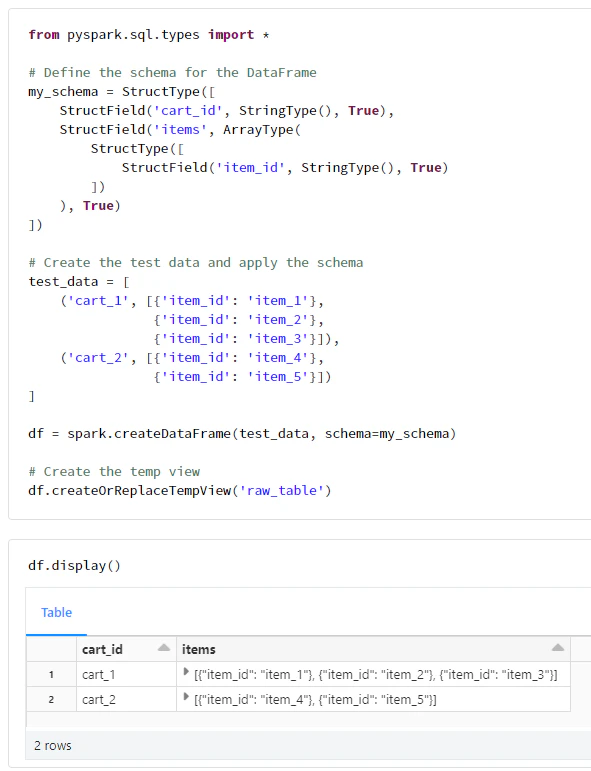The width and height of the screenshot is (591, 771).
Task: Click the StructField 'item_id' line
Action: tap(285, 168)
